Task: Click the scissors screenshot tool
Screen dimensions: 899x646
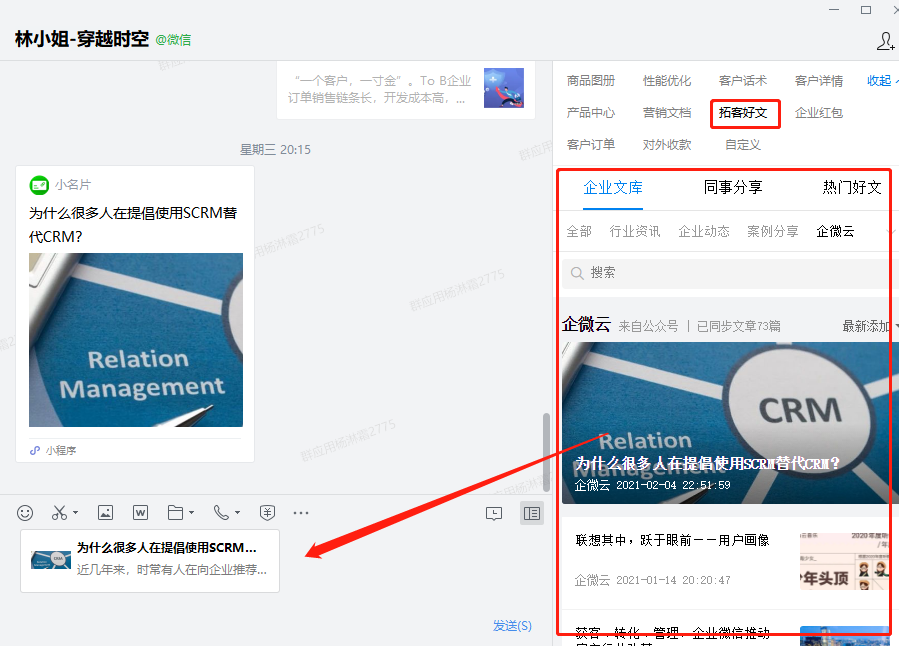Action: coord(59,513)
